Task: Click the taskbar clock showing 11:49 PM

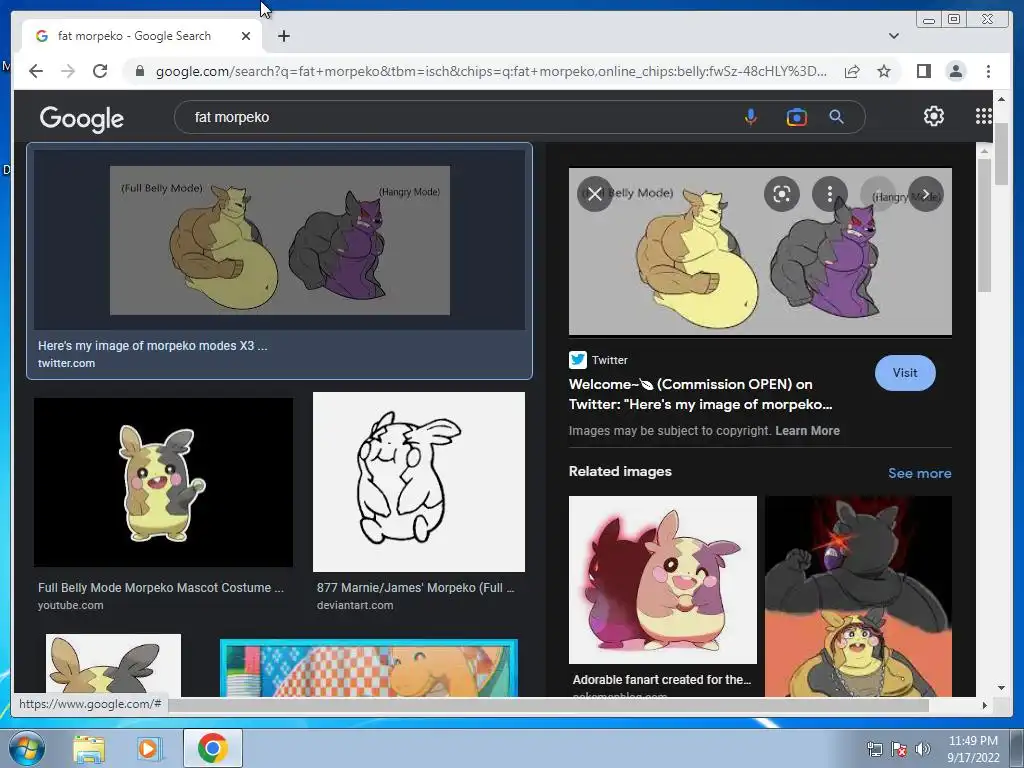Action: click(x=973, y=748)
